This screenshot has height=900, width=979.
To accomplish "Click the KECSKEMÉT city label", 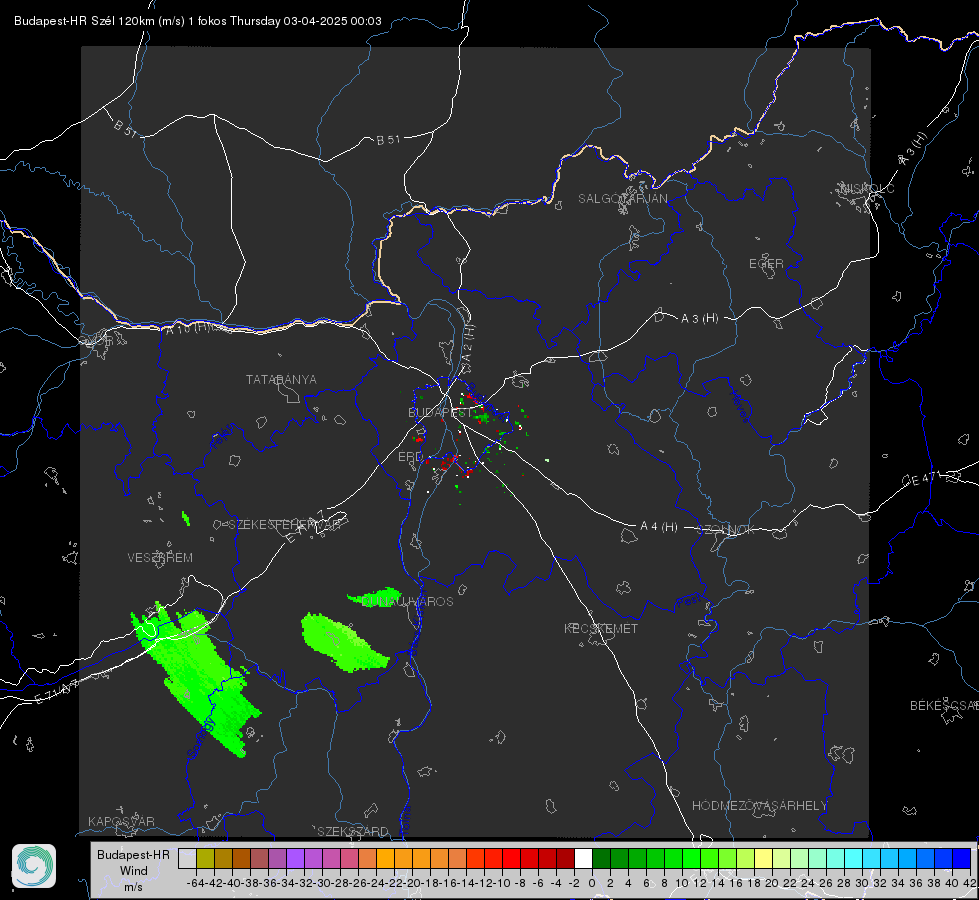I will pyautogui.click(x=601, y=628).
